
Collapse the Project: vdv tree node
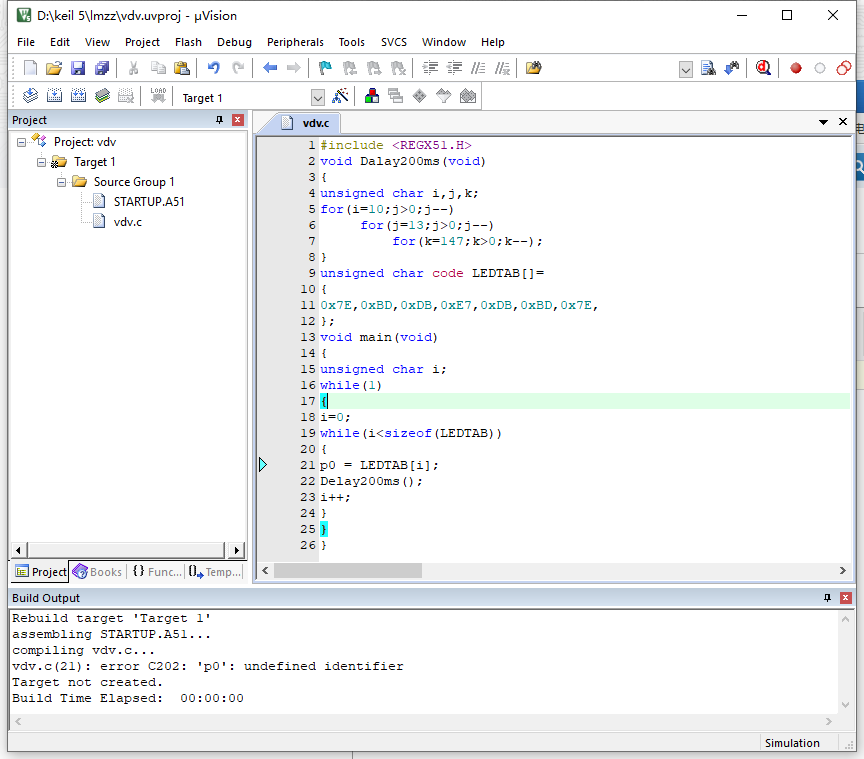pos(21,142)
